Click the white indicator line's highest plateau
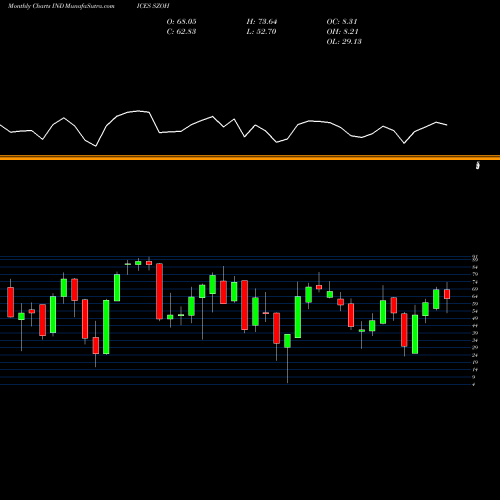 138,111
